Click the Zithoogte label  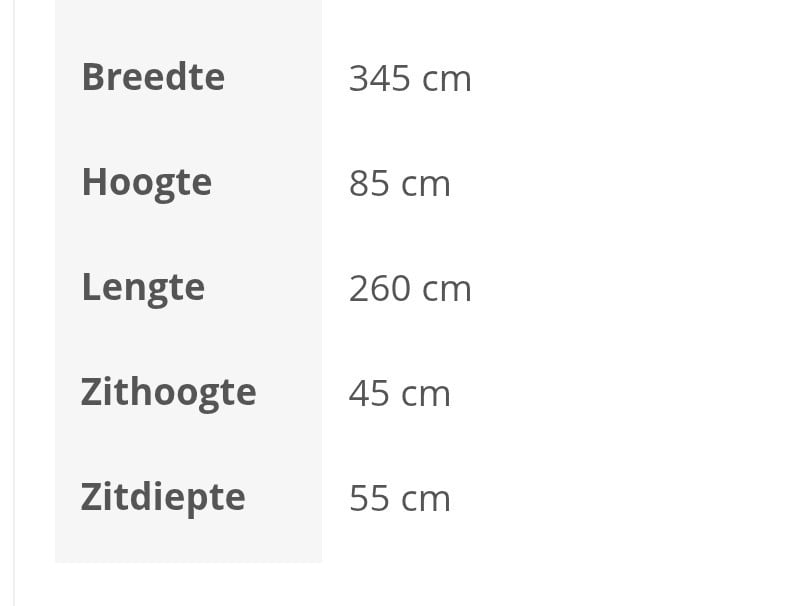click(x=168, y=392)
